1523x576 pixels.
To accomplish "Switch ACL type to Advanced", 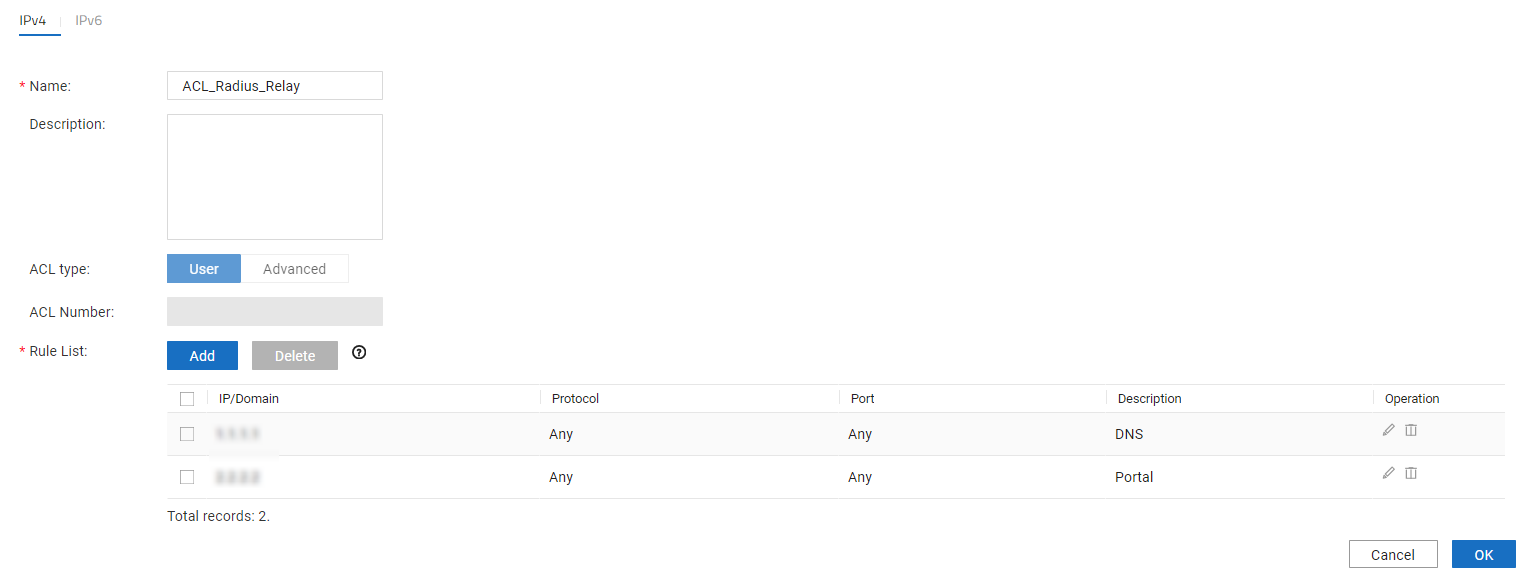I will 294,268.
